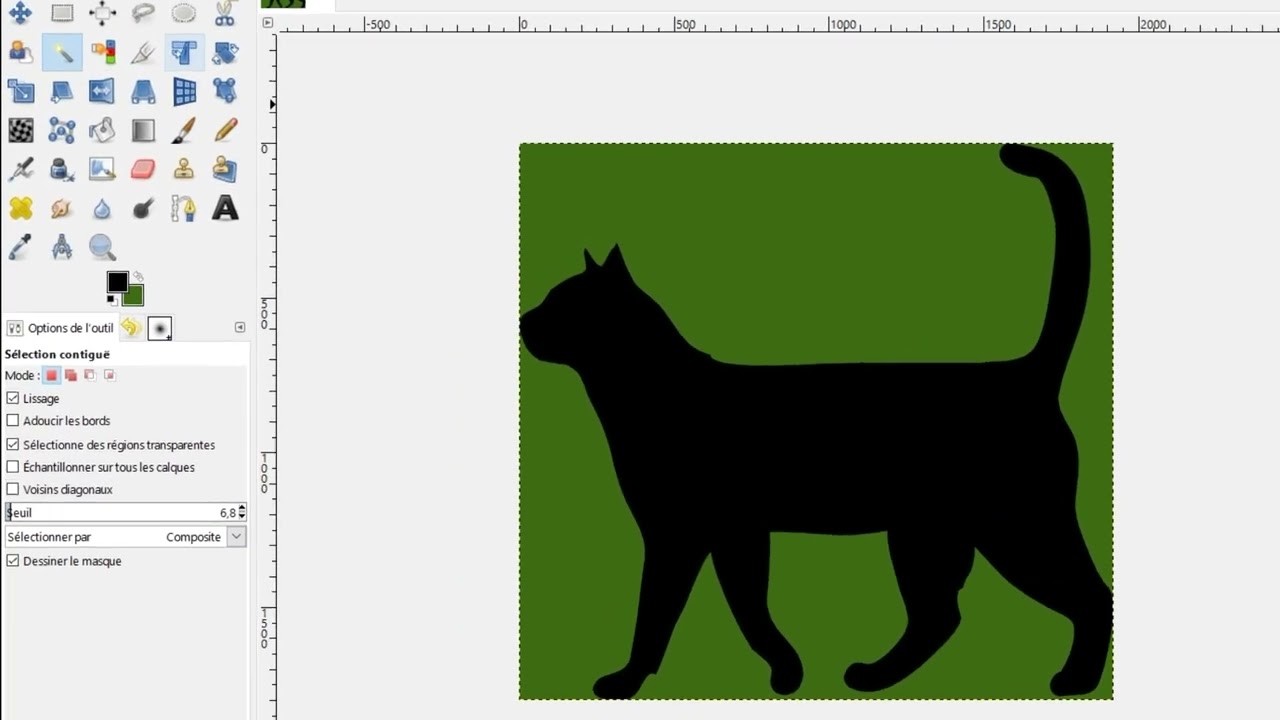The image size is (1280, 720).
Task: Reset colors to default black and white
Action: point(111,300)
